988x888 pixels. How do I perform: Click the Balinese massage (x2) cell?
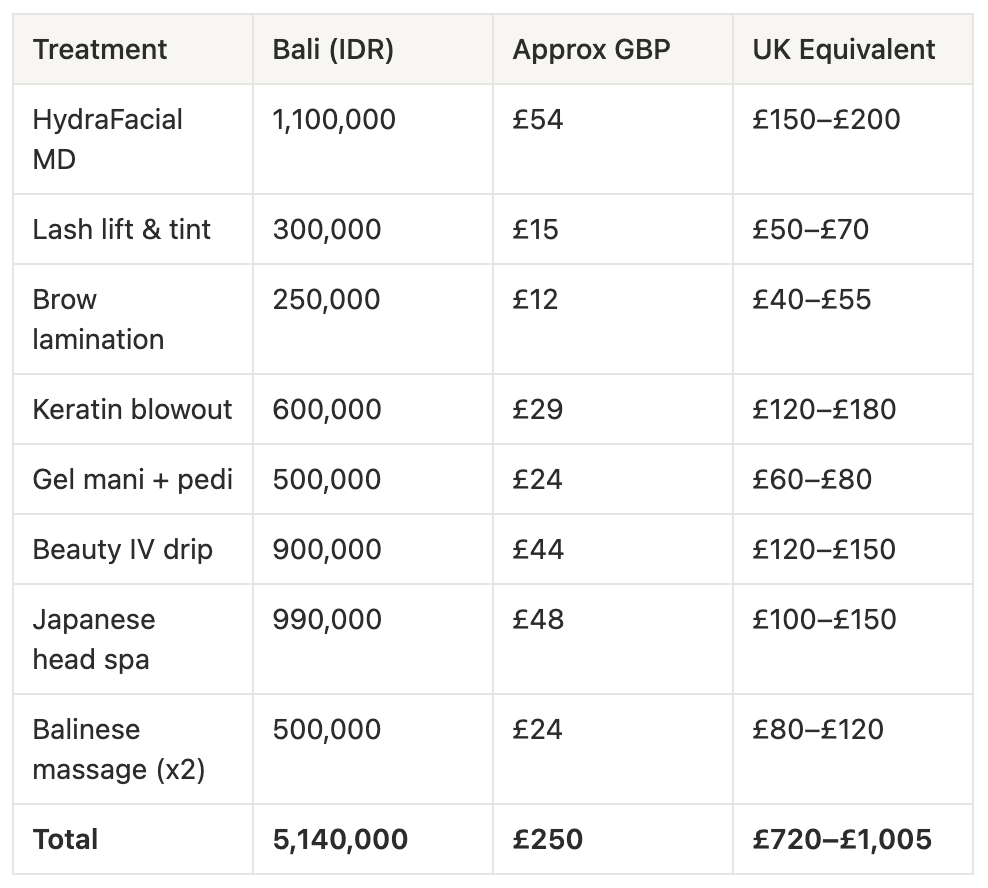point(133,749)
